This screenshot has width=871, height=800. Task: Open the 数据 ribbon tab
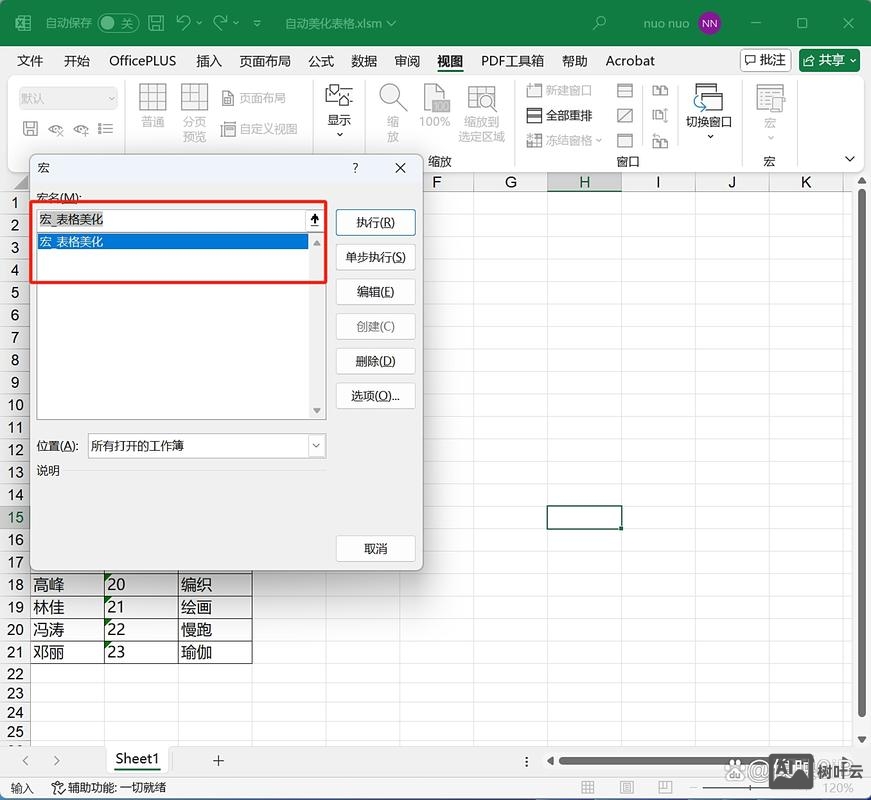tap(364, 61)
